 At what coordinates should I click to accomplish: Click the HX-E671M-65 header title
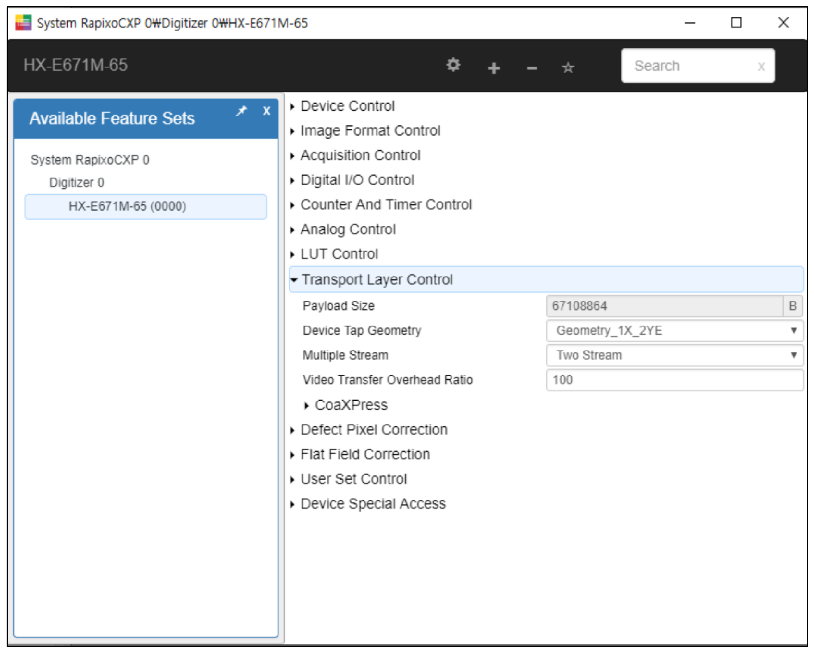pyautogui.click(x=76, y=65)
